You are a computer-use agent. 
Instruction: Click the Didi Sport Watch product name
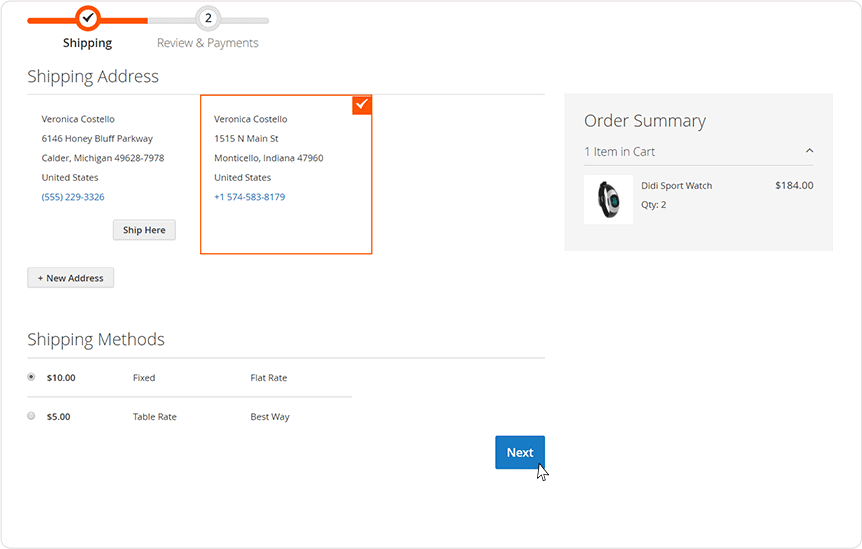(x=676, y=186)
